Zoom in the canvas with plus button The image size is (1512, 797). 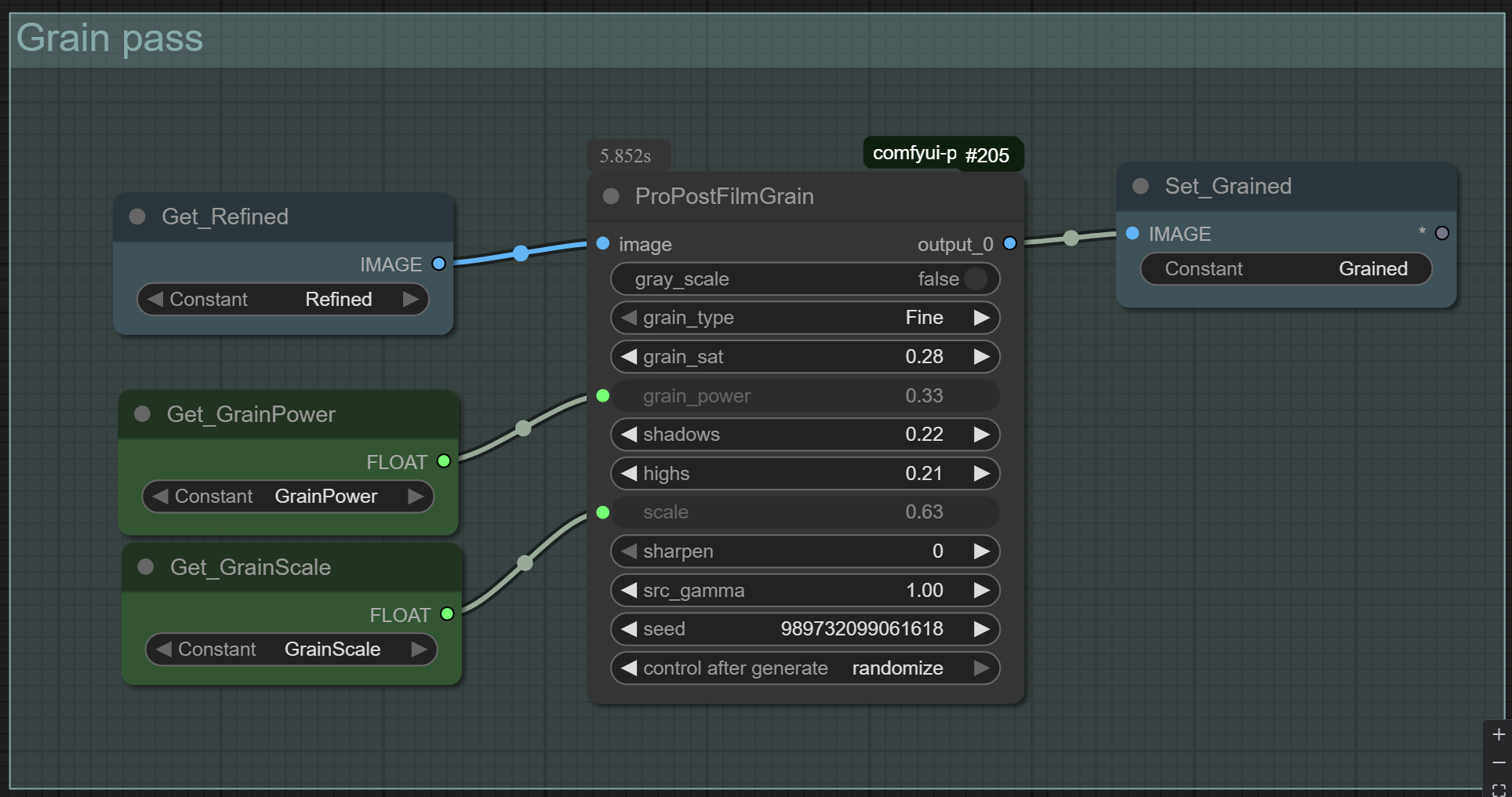point(1499,734)
